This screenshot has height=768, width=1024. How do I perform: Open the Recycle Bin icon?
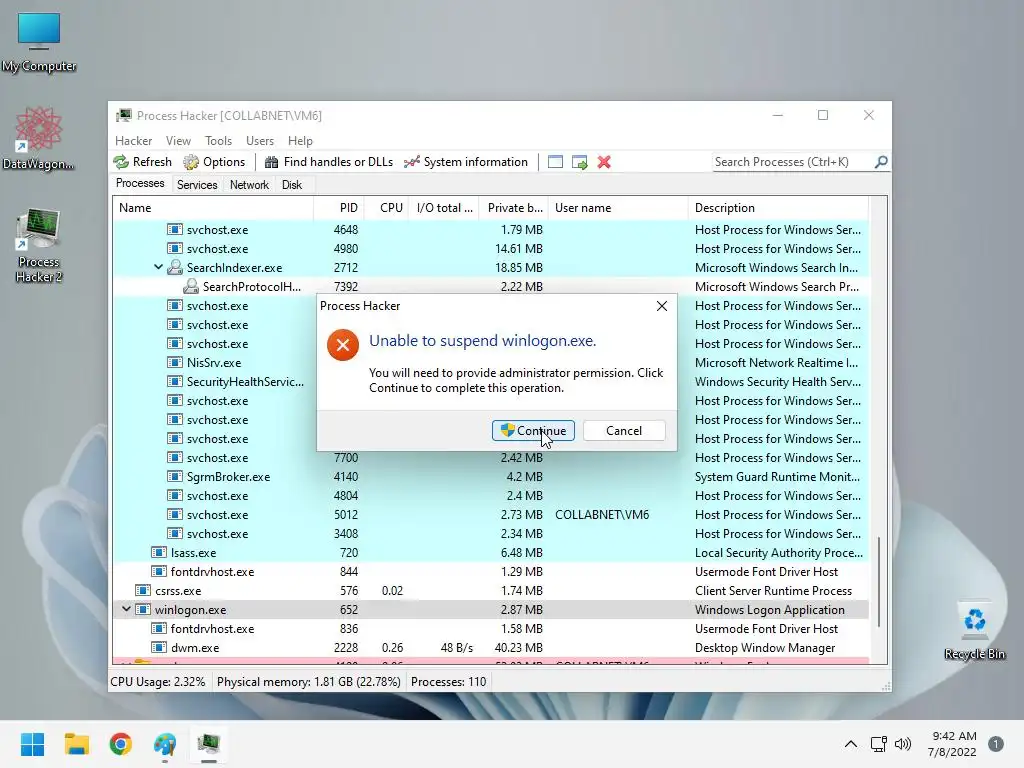(974, 631)
